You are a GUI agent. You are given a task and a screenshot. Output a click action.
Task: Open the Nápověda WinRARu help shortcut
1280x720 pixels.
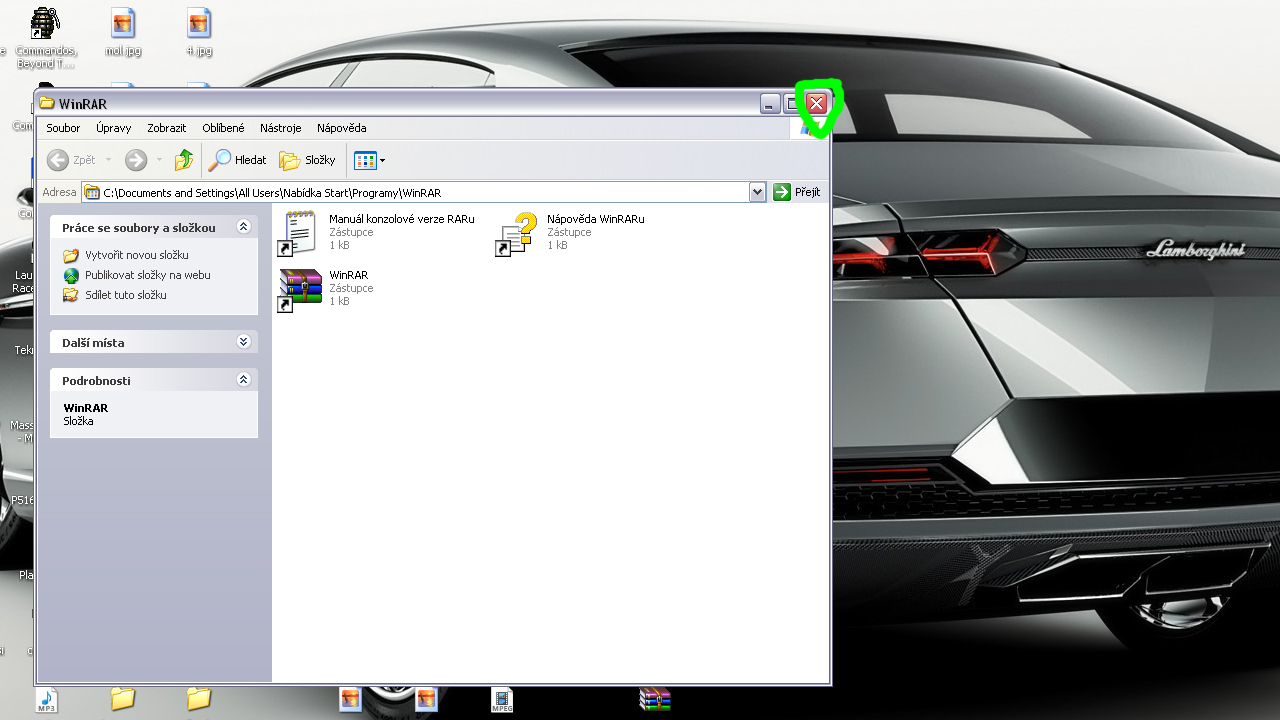pyautogui.click(x=518, y=232)
